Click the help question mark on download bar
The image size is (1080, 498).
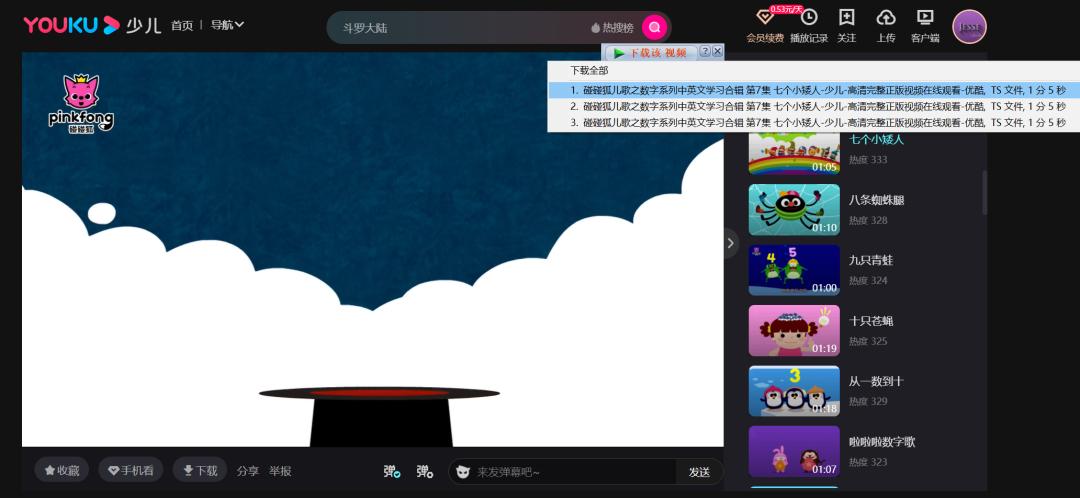tap(705, 52)
